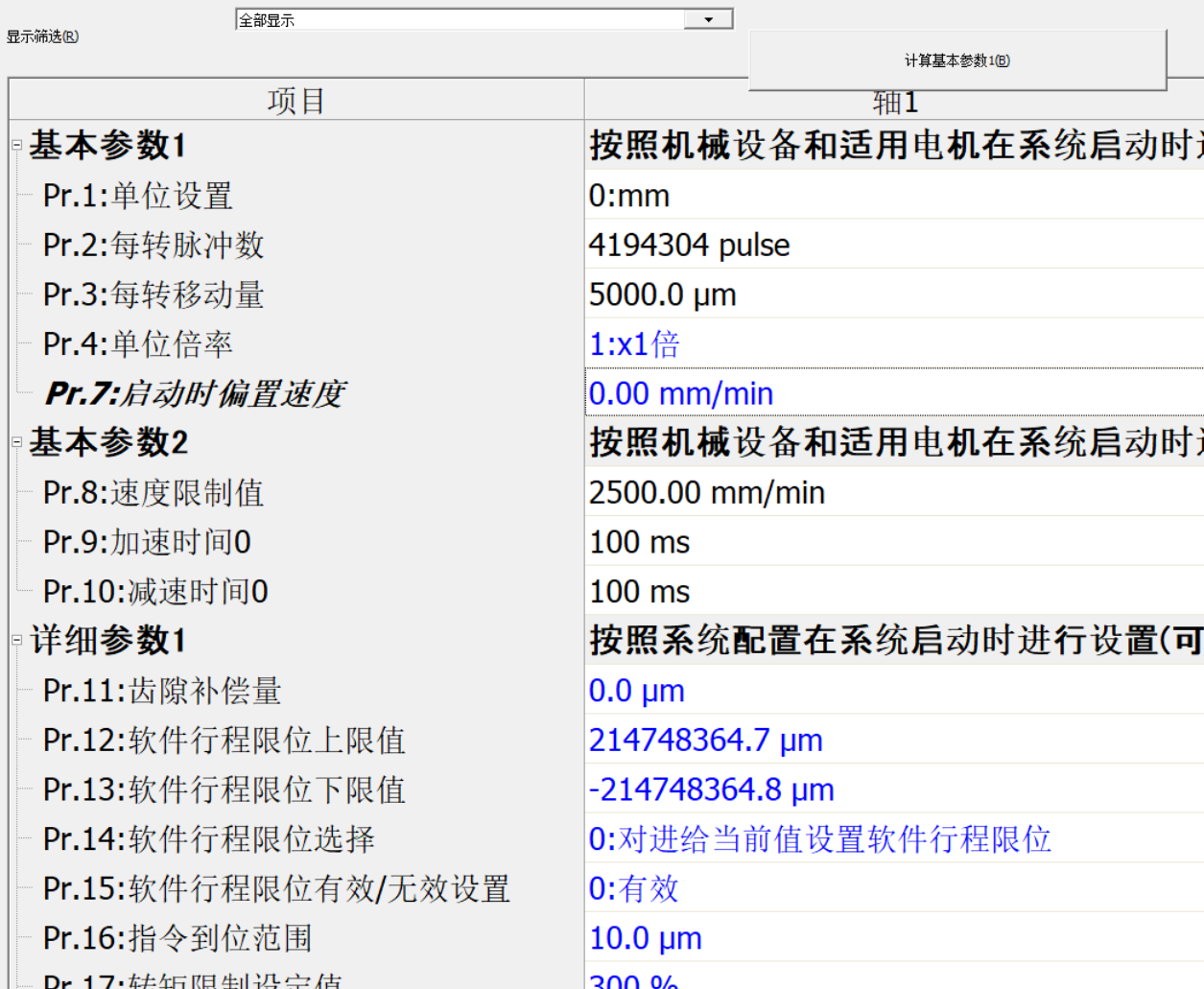Viewport: 1204px width, 989px height.
Task: Click the 计算基本参数1 button
Action: point(956,60)
